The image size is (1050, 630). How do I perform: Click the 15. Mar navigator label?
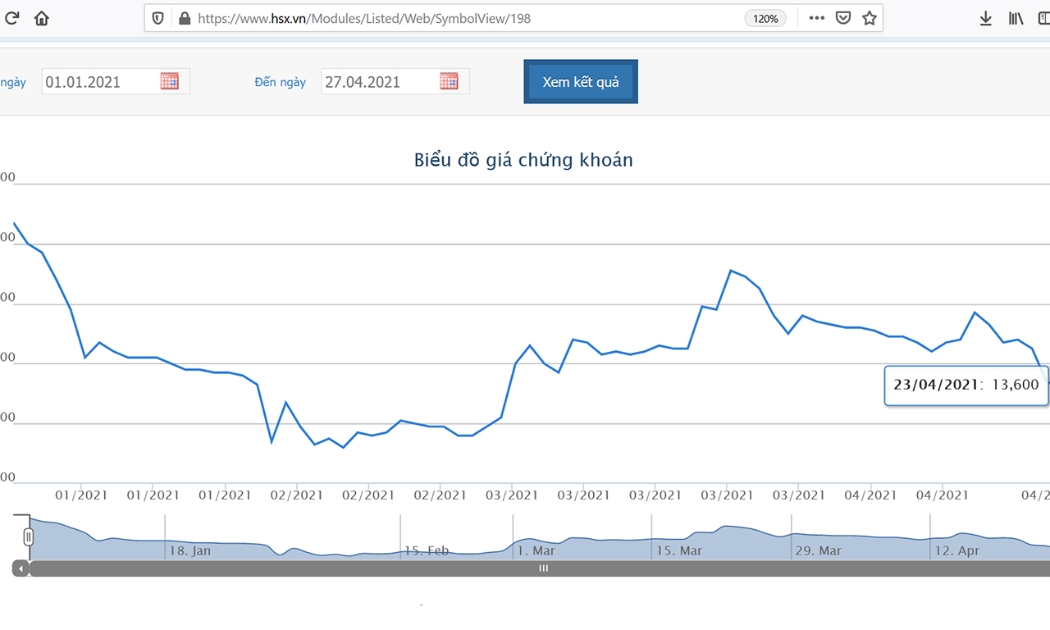tap(679, 551)
